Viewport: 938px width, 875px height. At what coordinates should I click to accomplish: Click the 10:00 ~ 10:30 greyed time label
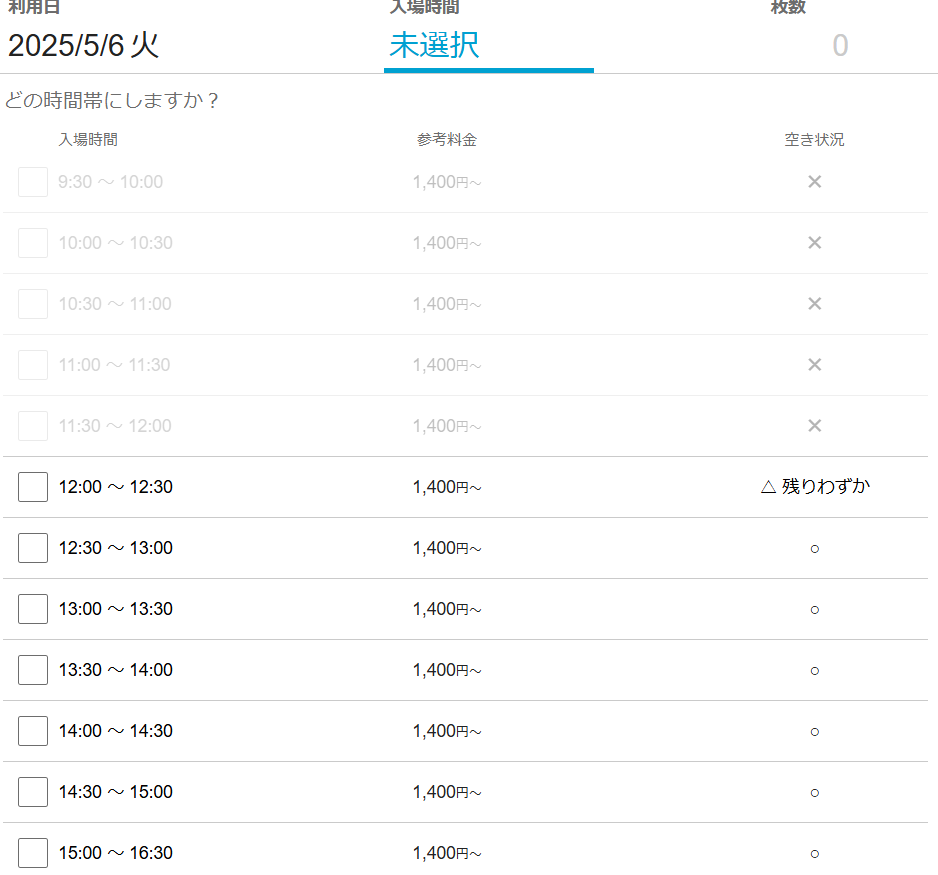click(115, 243)
